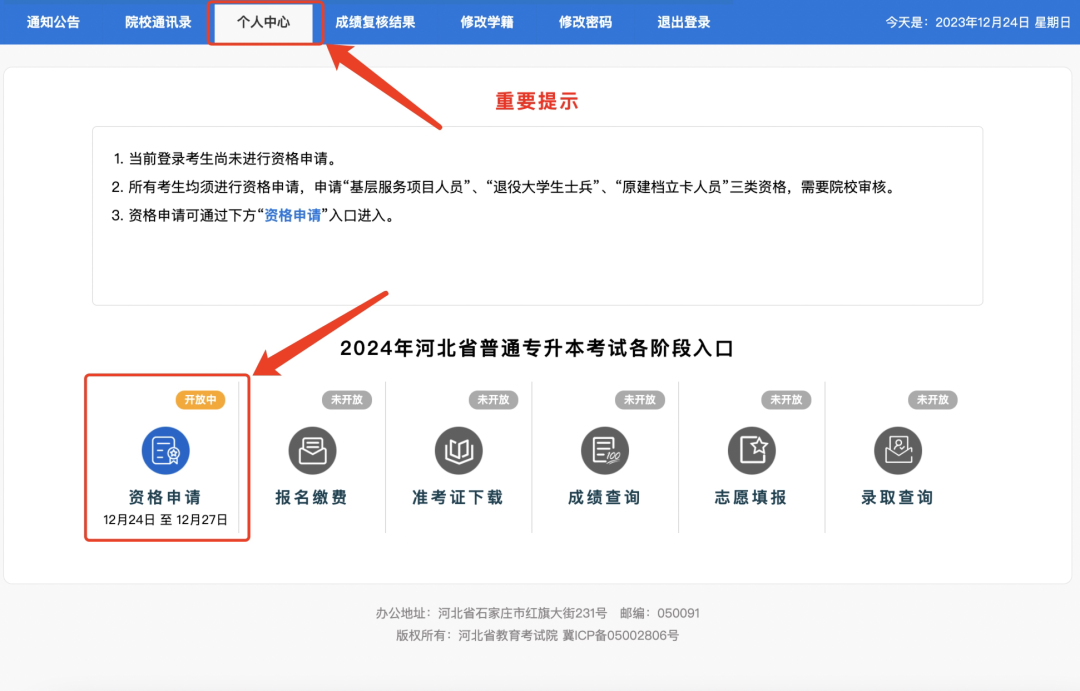The height and width of the screenshot is (691, 1080).
Task: Click the 成绩查询 score inquiry icon
Action: tap(605, 451)
